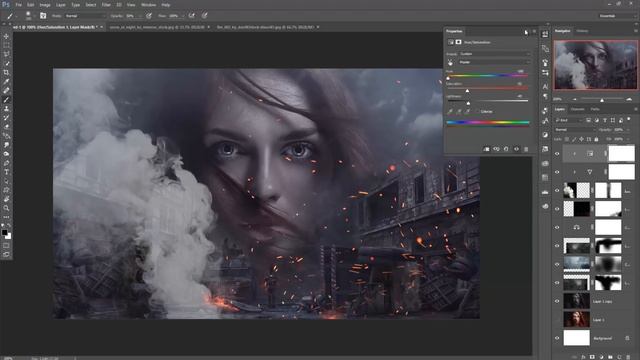Image resolution: width=640 pixels, height=360 pixels.
Task: Select the Crop tool
Action: point(6,73)
